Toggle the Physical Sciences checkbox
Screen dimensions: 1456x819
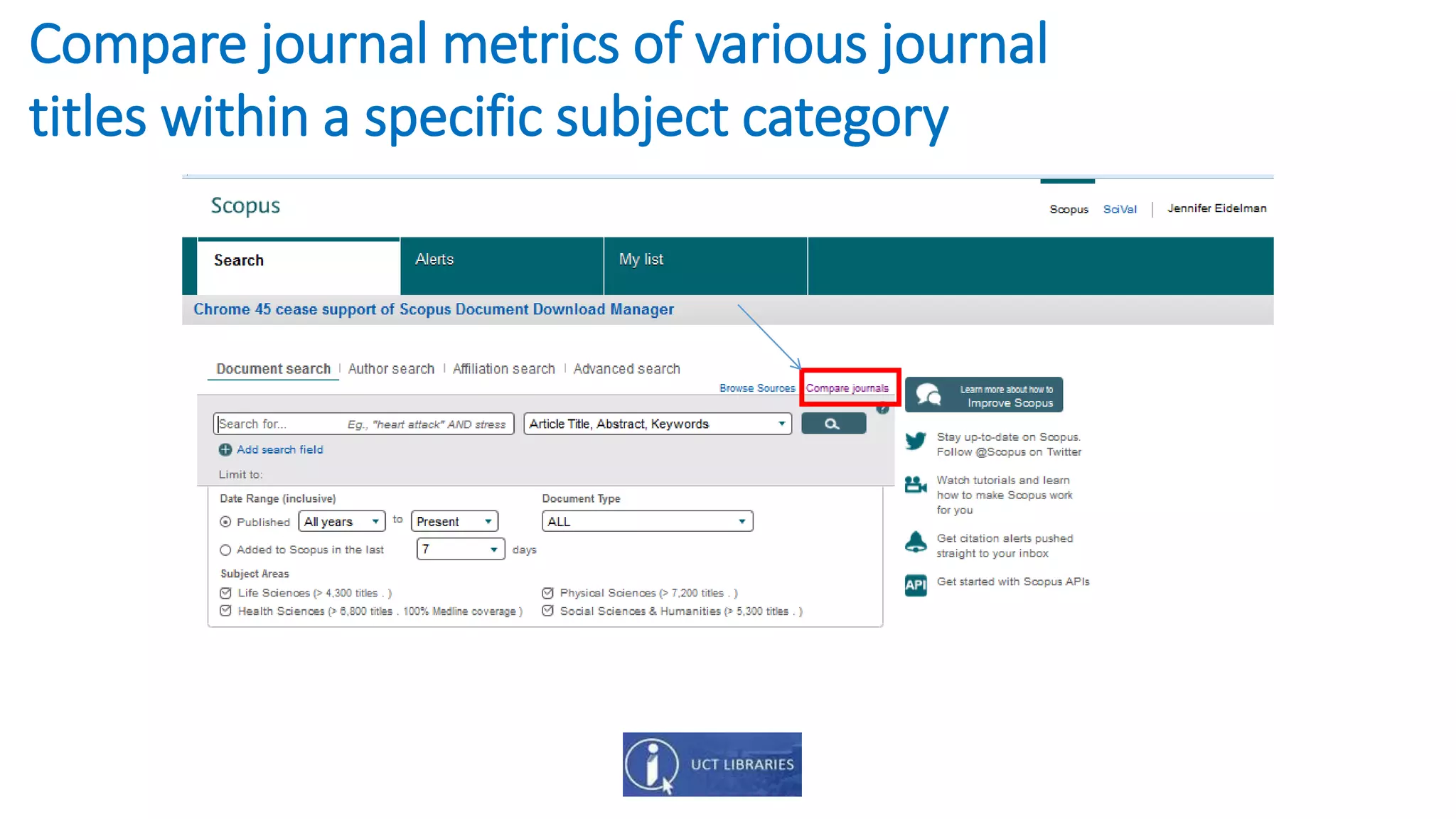[x=547, y=593]
